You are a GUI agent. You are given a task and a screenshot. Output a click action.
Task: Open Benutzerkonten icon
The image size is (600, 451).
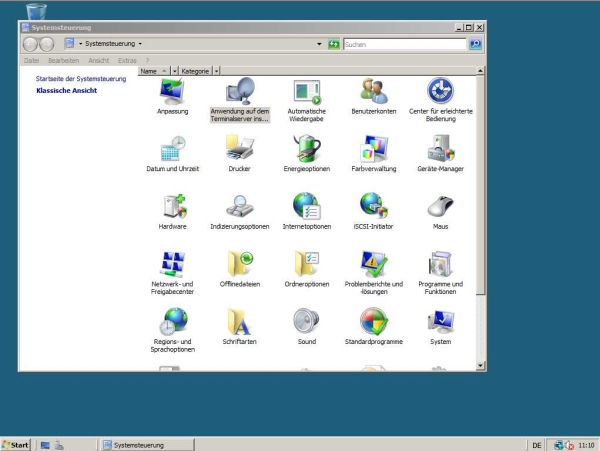click(373, 96)
